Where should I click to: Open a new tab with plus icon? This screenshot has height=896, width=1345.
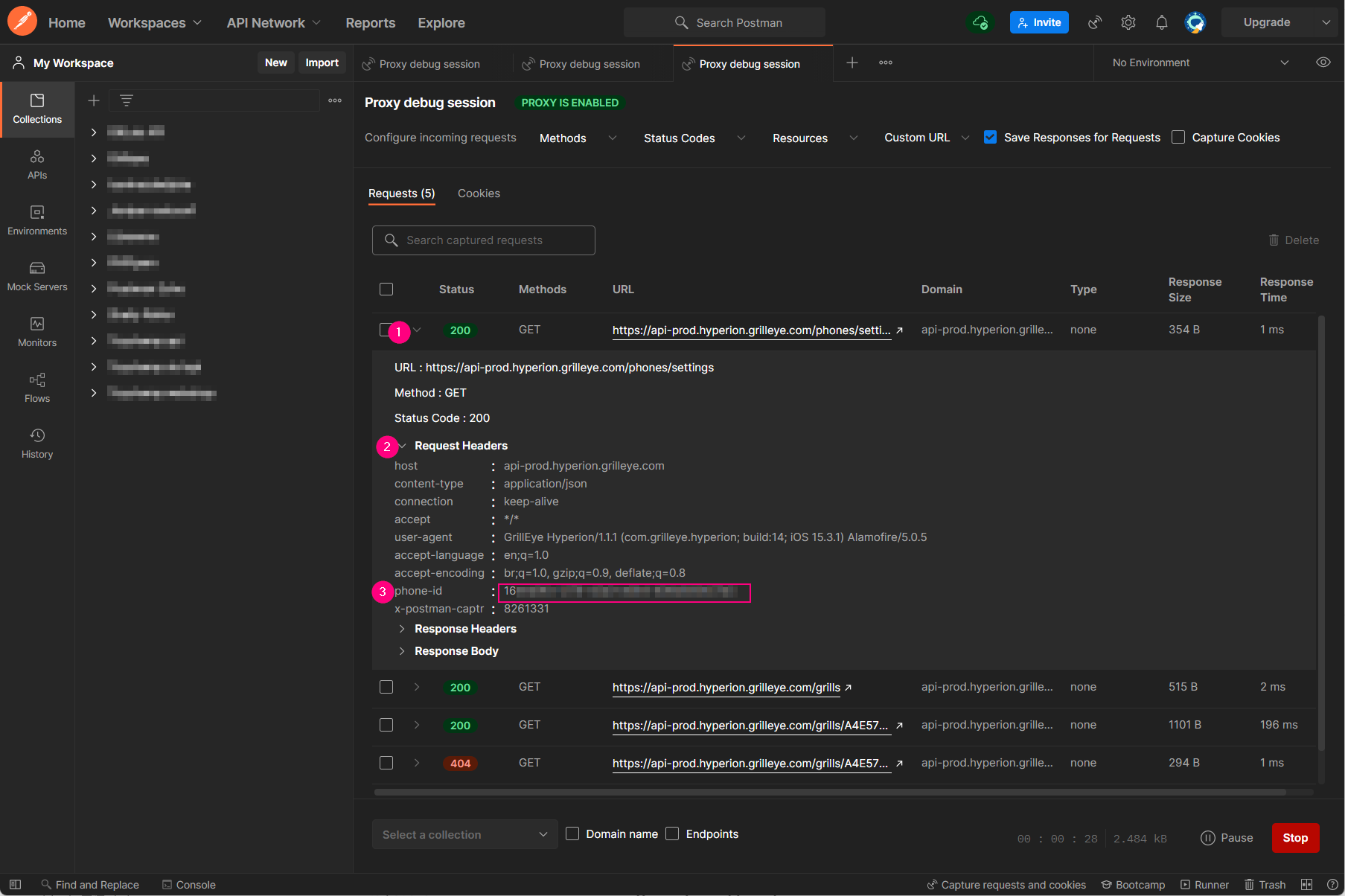pos(852,63)
